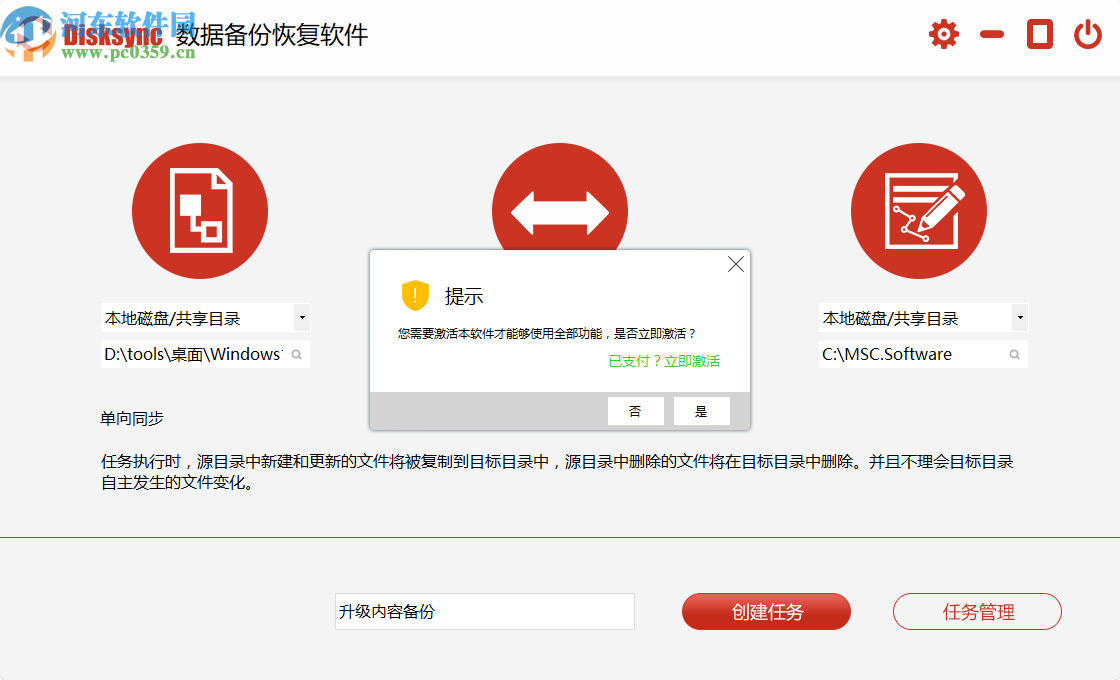Click the red sync arrows icon

coord(559,203)
